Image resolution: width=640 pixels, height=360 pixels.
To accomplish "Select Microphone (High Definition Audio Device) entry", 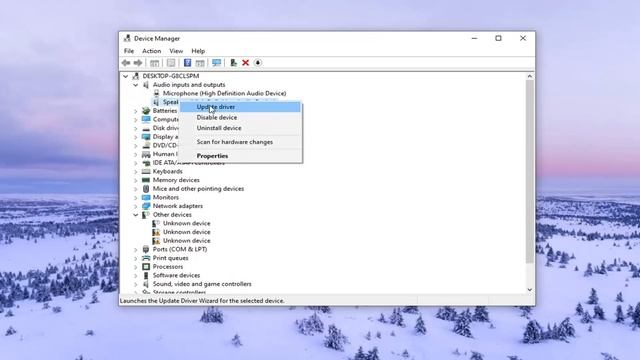I will [x=224, y=93].
